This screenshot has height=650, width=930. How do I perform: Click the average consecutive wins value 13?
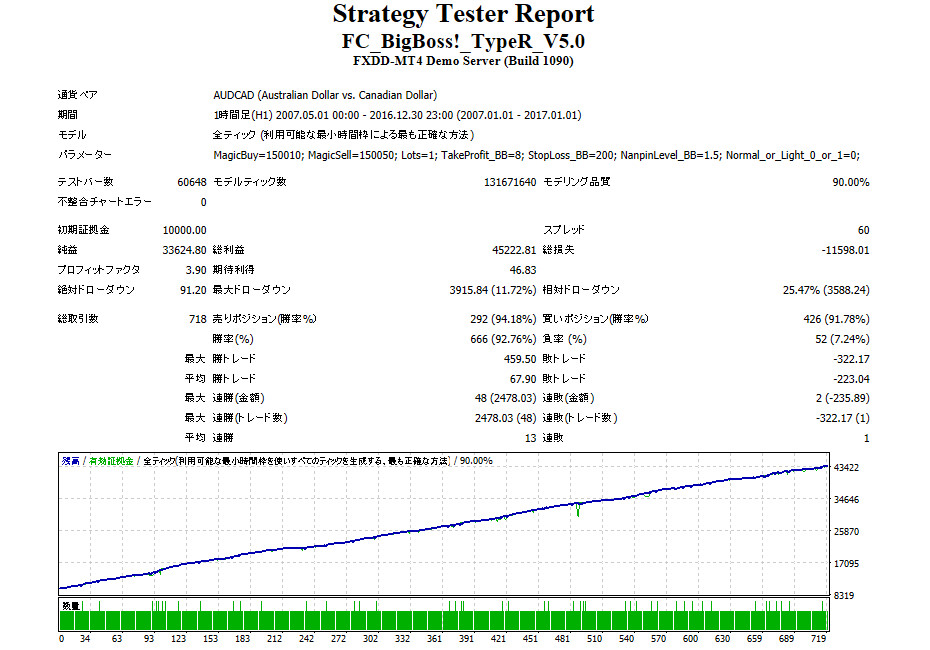tap(531, 438)
